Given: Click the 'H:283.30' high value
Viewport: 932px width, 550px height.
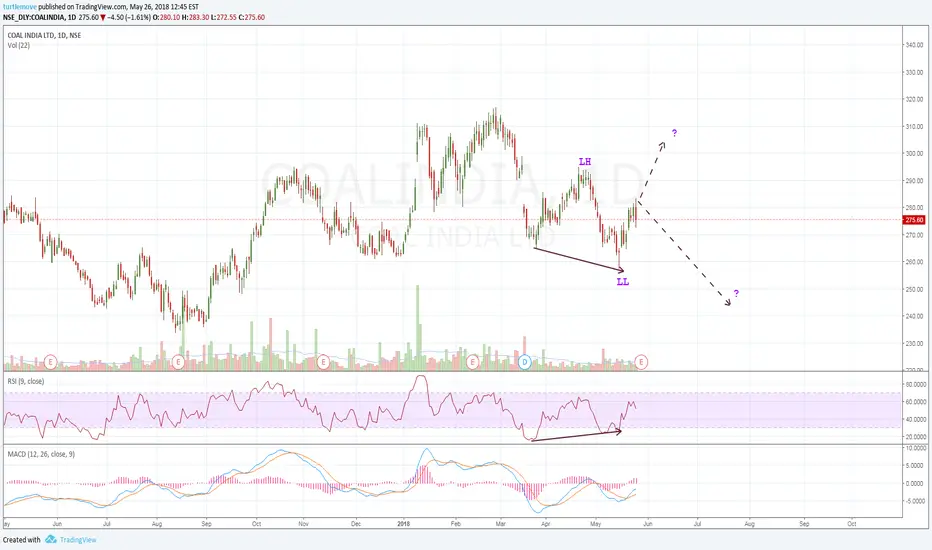Looking at the screenshot, I should point(196,17).
